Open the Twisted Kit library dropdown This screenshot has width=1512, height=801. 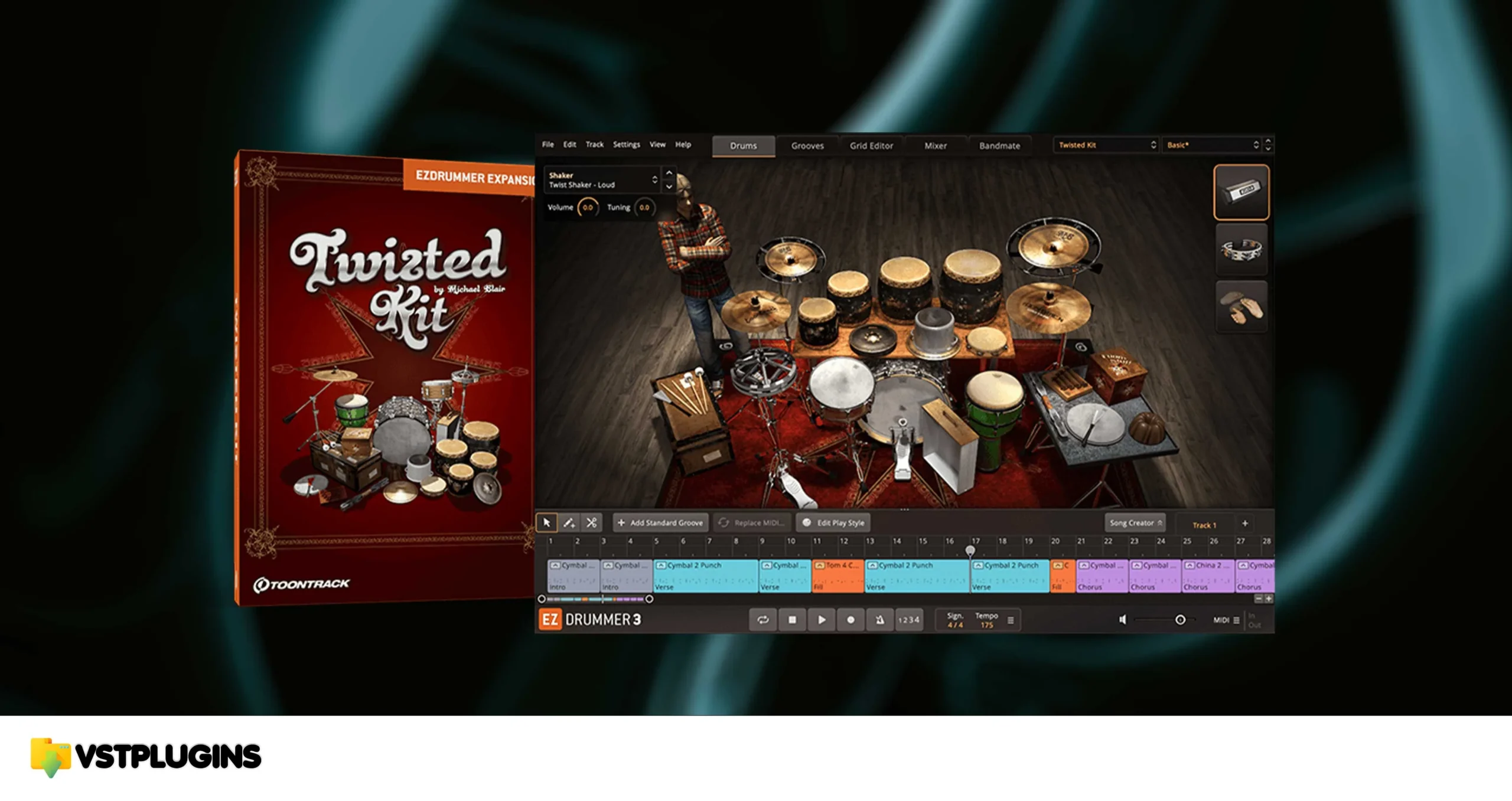[x=1106, y=145]
